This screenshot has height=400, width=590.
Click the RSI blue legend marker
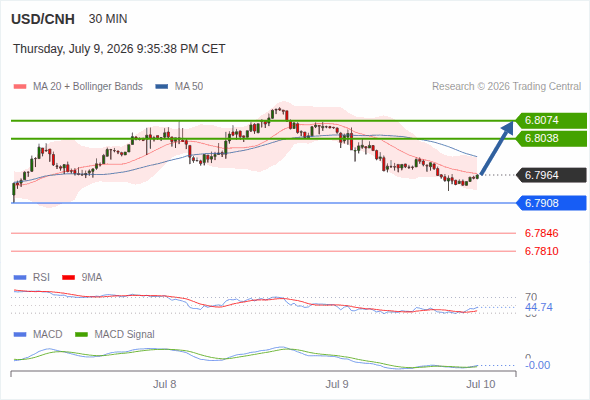click(20, 278)
